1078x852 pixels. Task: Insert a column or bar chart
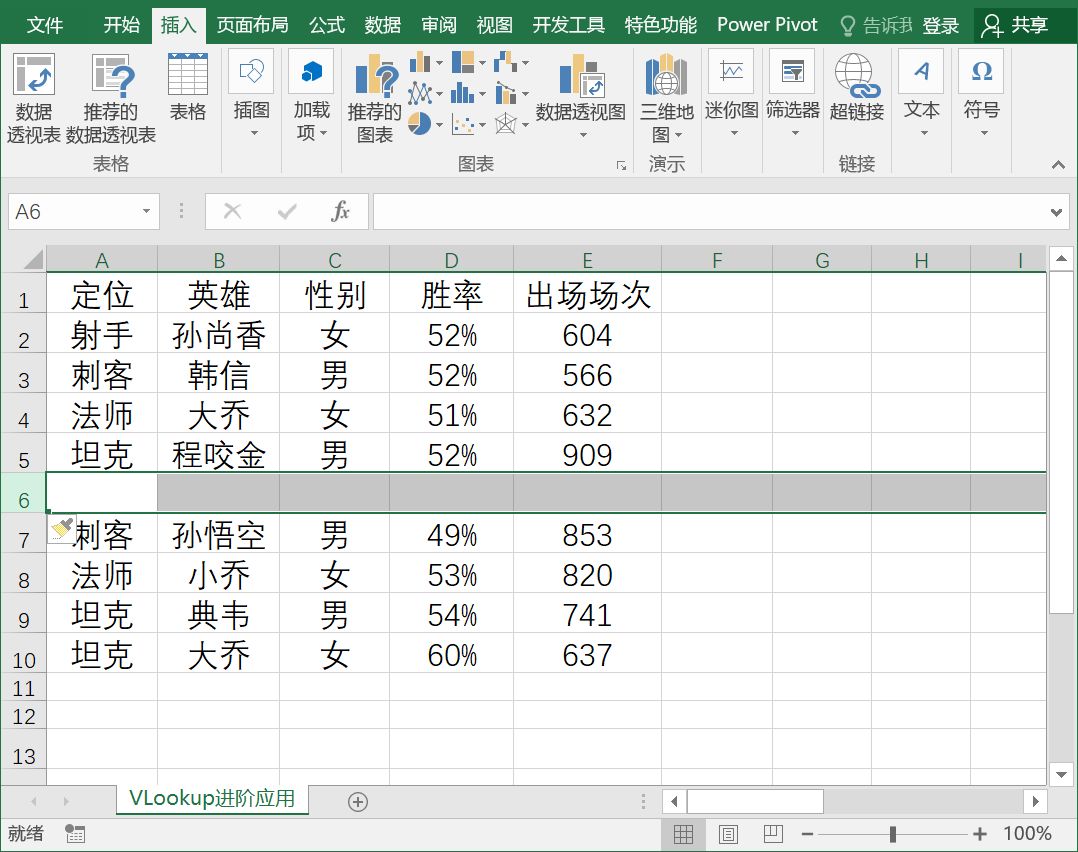pyautogui.click(x=420, y=63)
